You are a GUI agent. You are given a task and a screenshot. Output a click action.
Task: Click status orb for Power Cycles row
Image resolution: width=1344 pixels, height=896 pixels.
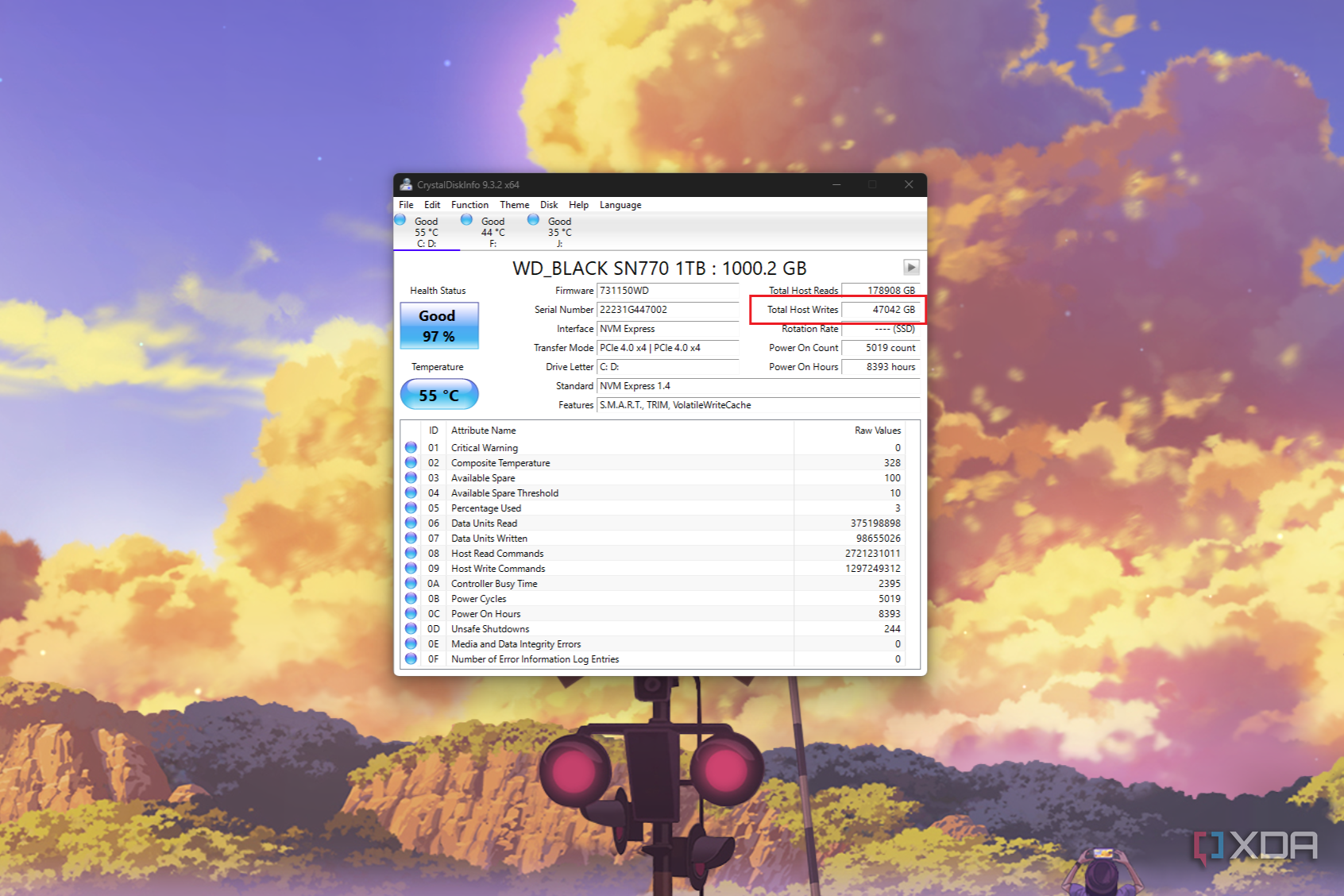click(411, 598)
